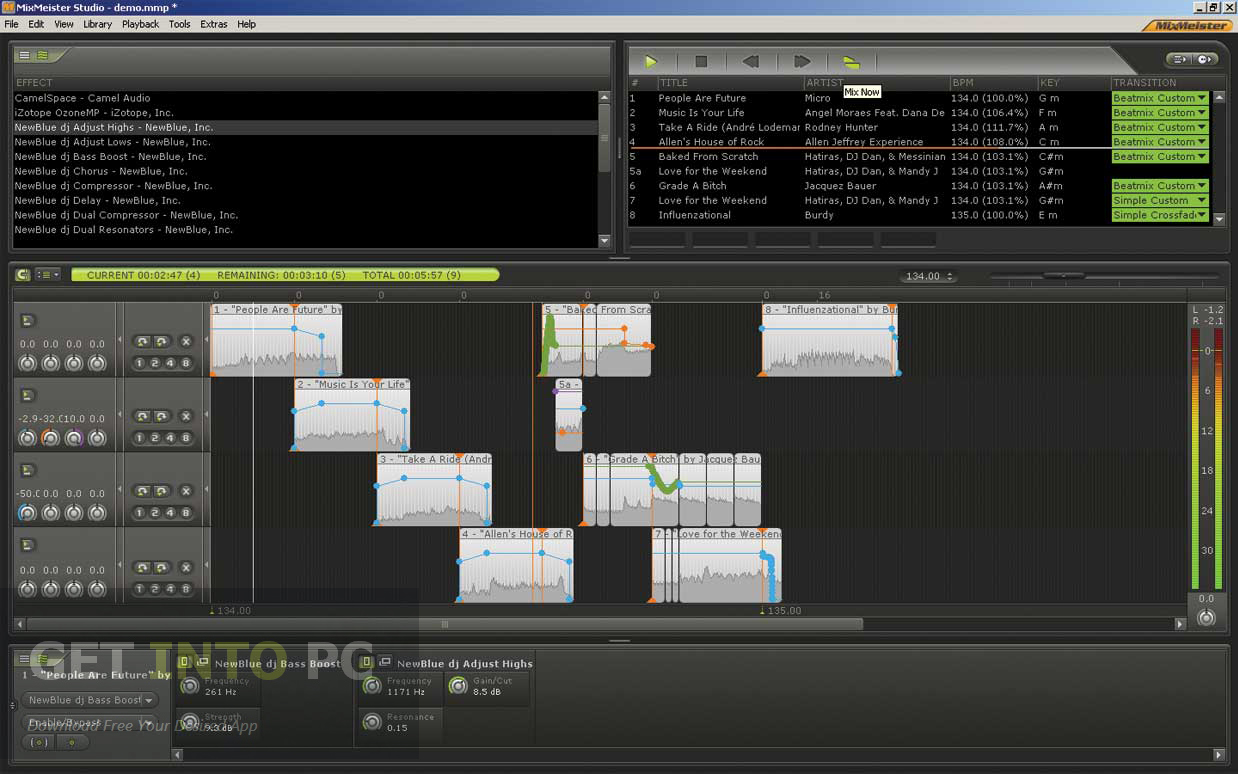Click track 3 green play-flag icon
This screenshot has height=774, width=1238.
[28, 470]
